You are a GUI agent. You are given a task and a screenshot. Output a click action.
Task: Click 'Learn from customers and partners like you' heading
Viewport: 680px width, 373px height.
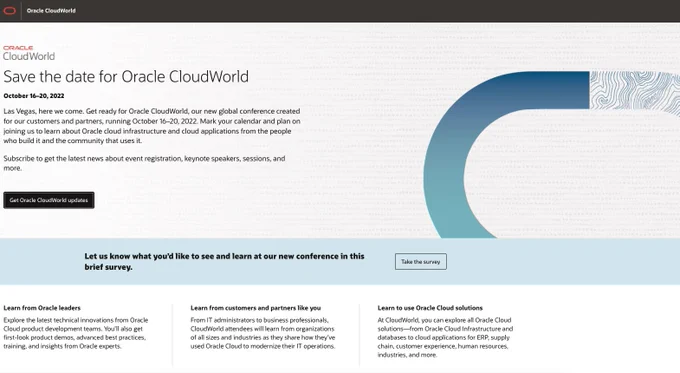tap(255, 308)
